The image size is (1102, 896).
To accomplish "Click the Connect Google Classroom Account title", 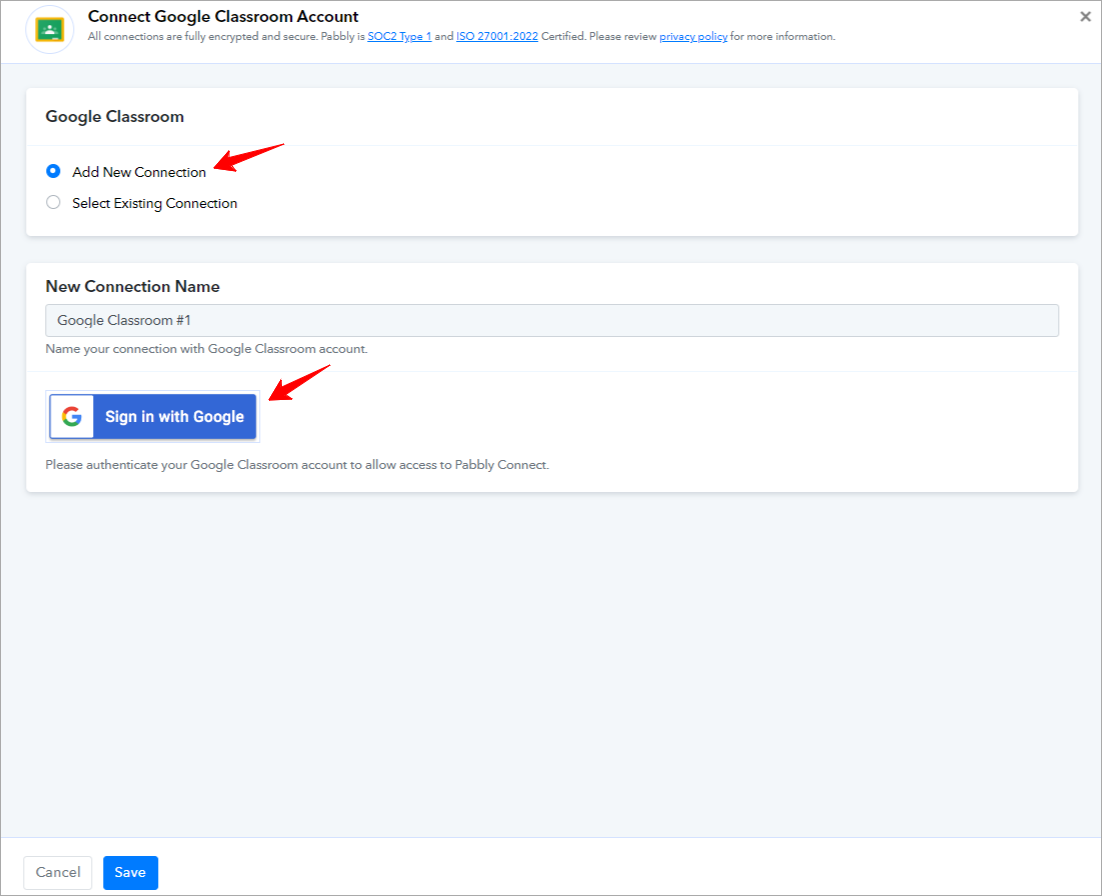I will 223,16.
